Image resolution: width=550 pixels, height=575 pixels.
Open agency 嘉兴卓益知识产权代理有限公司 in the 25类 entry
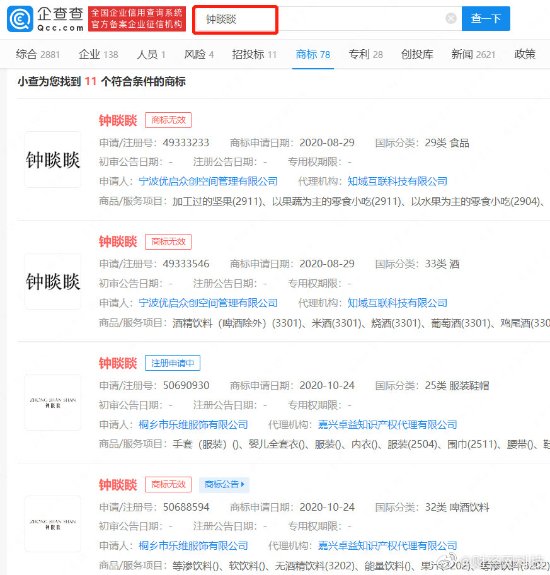pos(388,425)
